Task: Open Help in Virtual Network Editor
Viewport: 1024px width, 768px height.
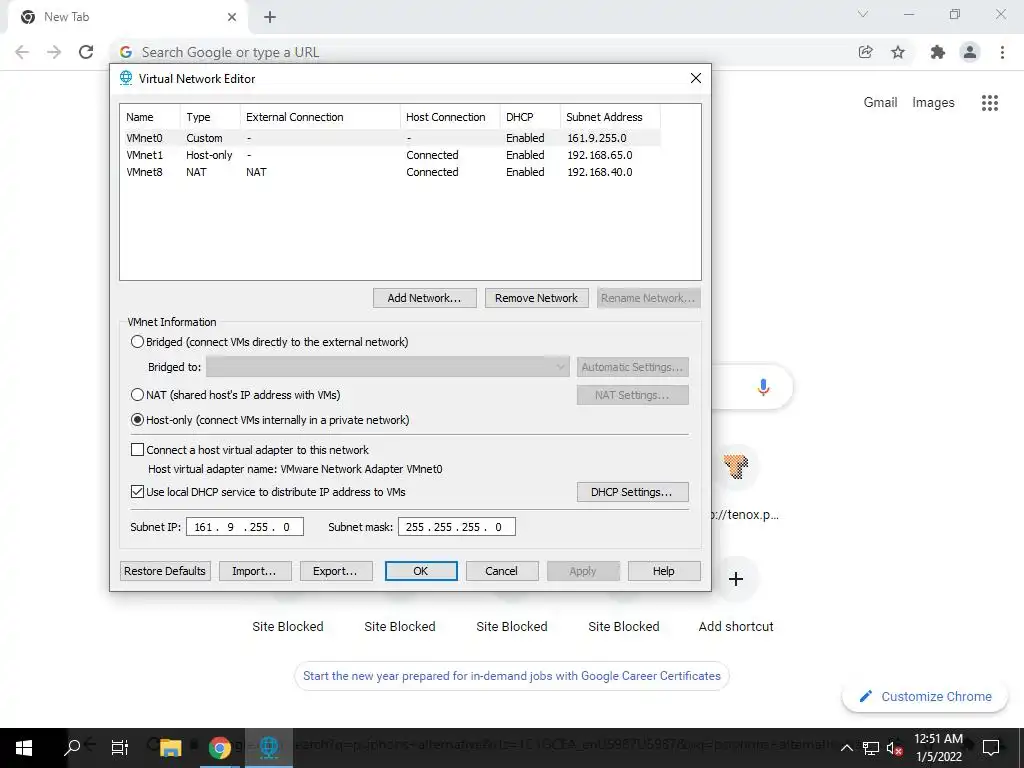Action: (x=664, y=571)
